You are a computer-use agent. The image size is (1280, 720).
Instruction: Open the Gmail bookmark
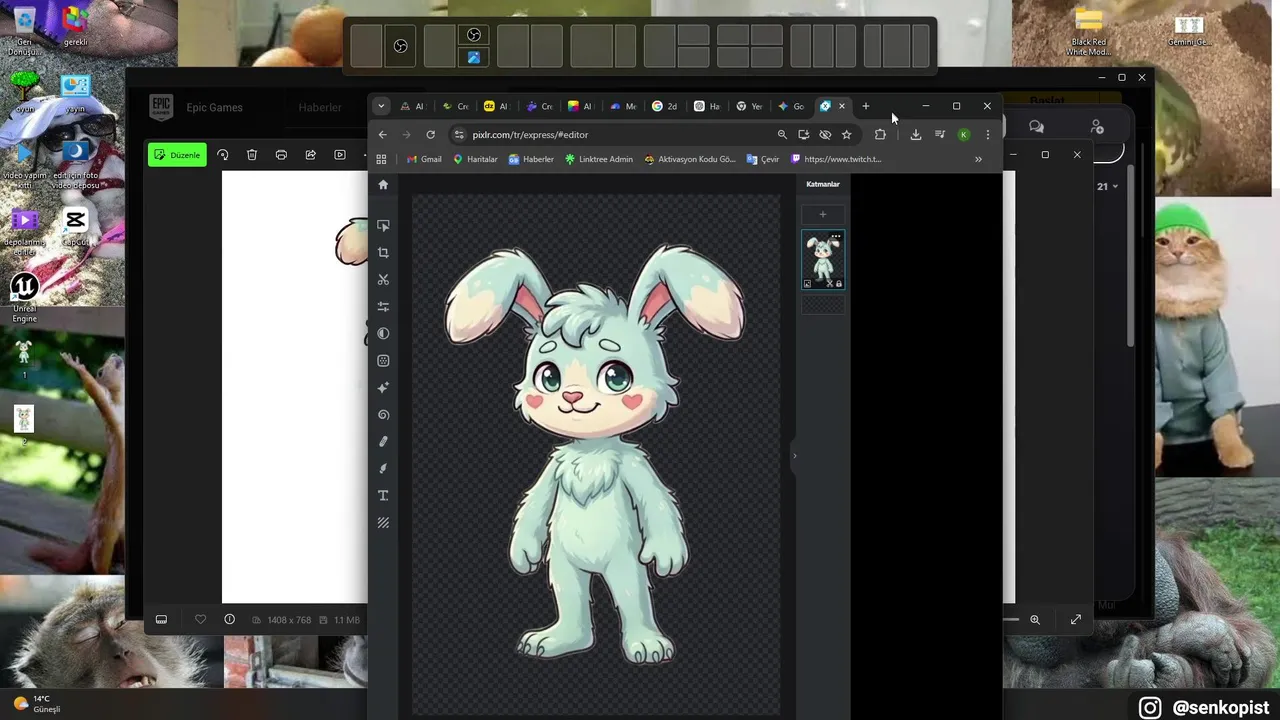424,159
